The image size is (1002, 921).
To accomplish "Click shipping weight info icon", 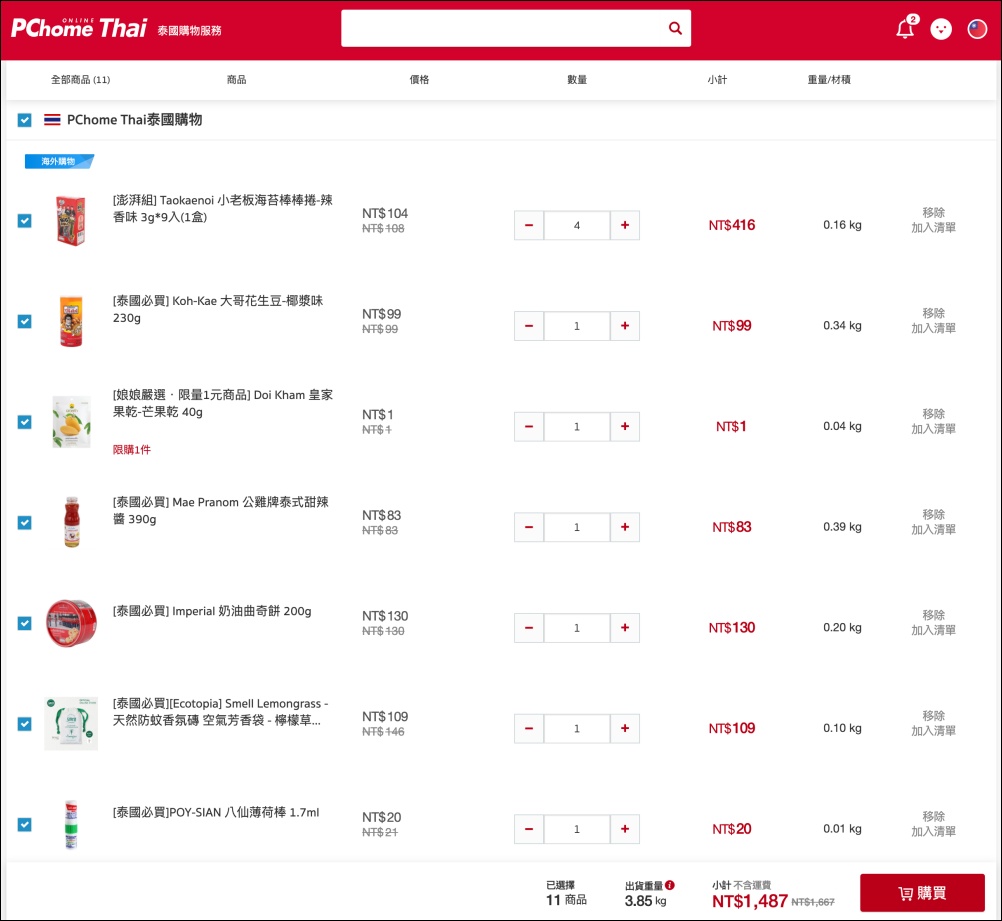I will pyautogui.click(x=670, y=885).
